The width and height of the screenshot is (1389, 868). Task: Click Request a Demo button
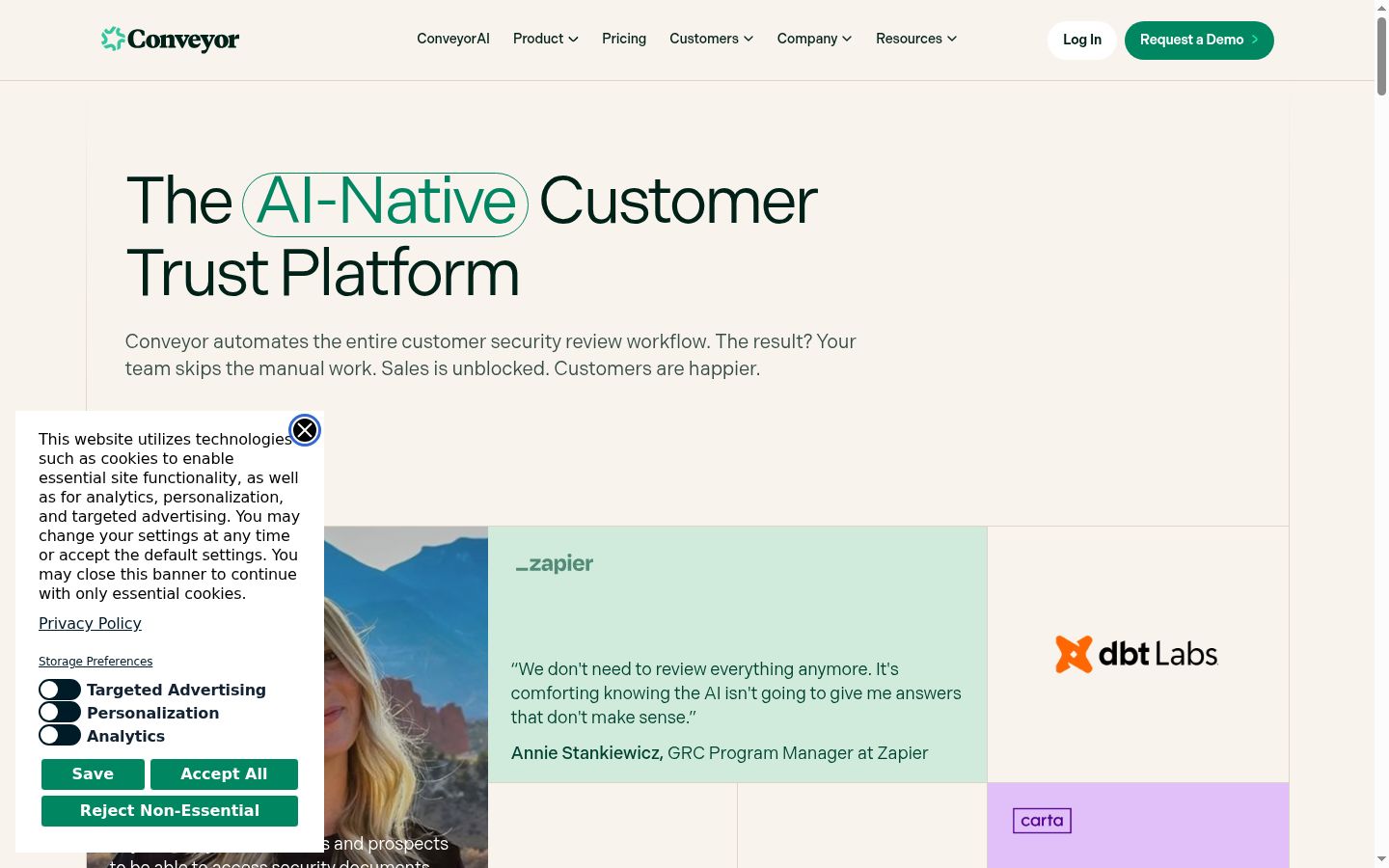pos(1199,41)
